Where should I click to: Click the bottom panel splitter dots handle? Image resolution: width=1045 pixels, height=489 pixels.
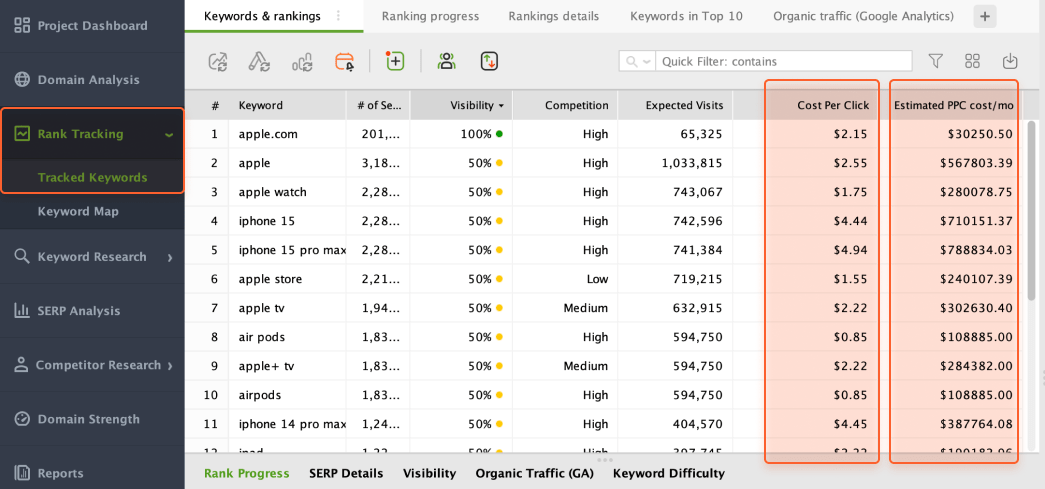(x=604, y=460)
